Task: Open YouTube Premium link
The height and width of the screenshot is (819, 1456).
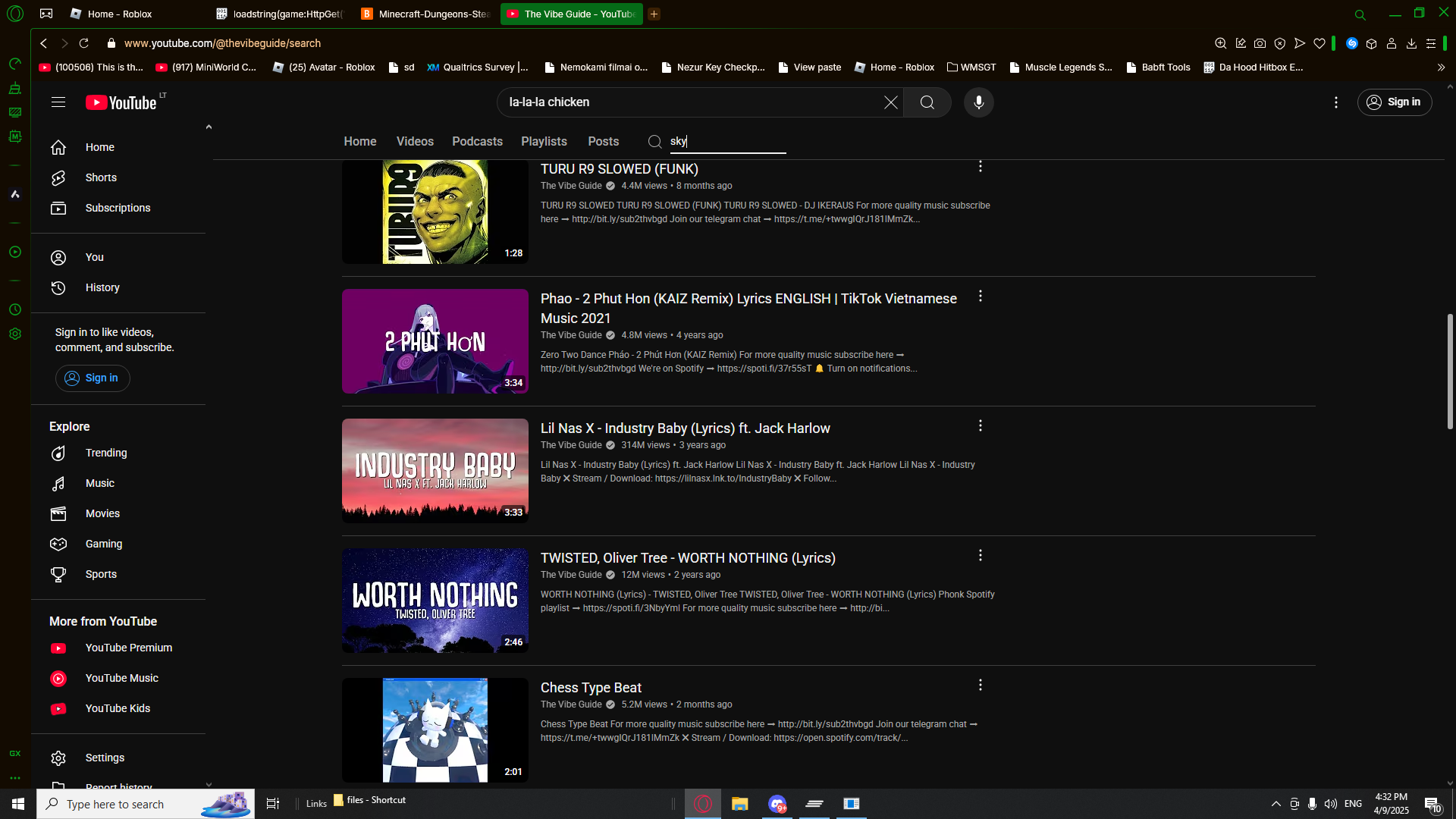Action: click(120, 648)
